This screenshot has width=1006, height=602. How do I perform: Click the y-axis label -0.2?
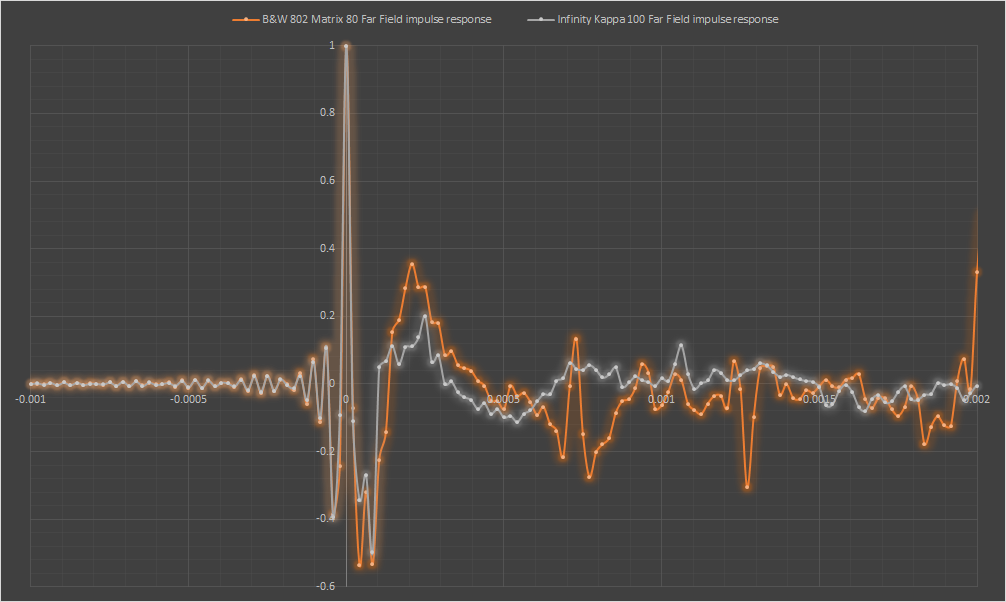[326, 451]
